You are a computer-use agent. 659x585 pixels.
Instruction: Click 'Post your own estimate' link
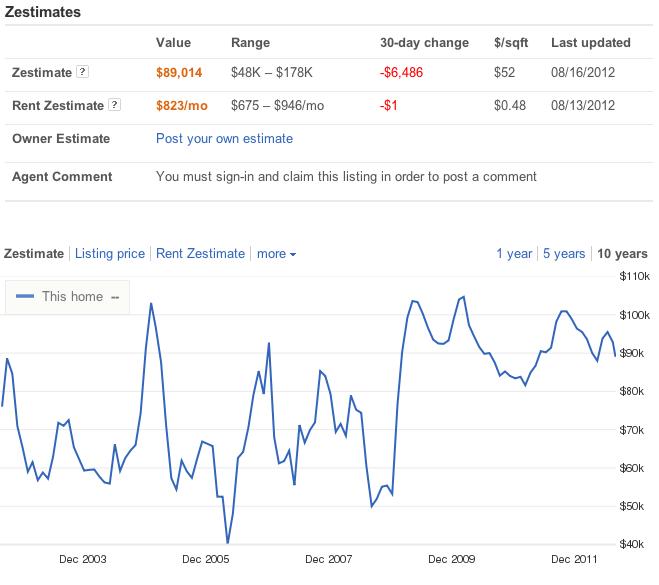coord(224,139)
